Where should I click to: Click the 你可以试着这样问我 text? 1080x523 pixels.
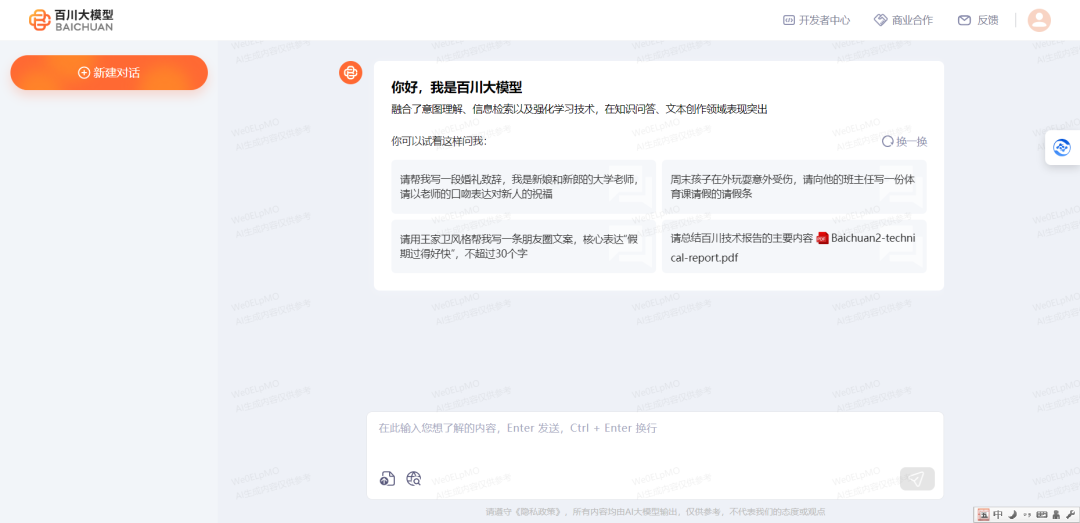point(439,141)
